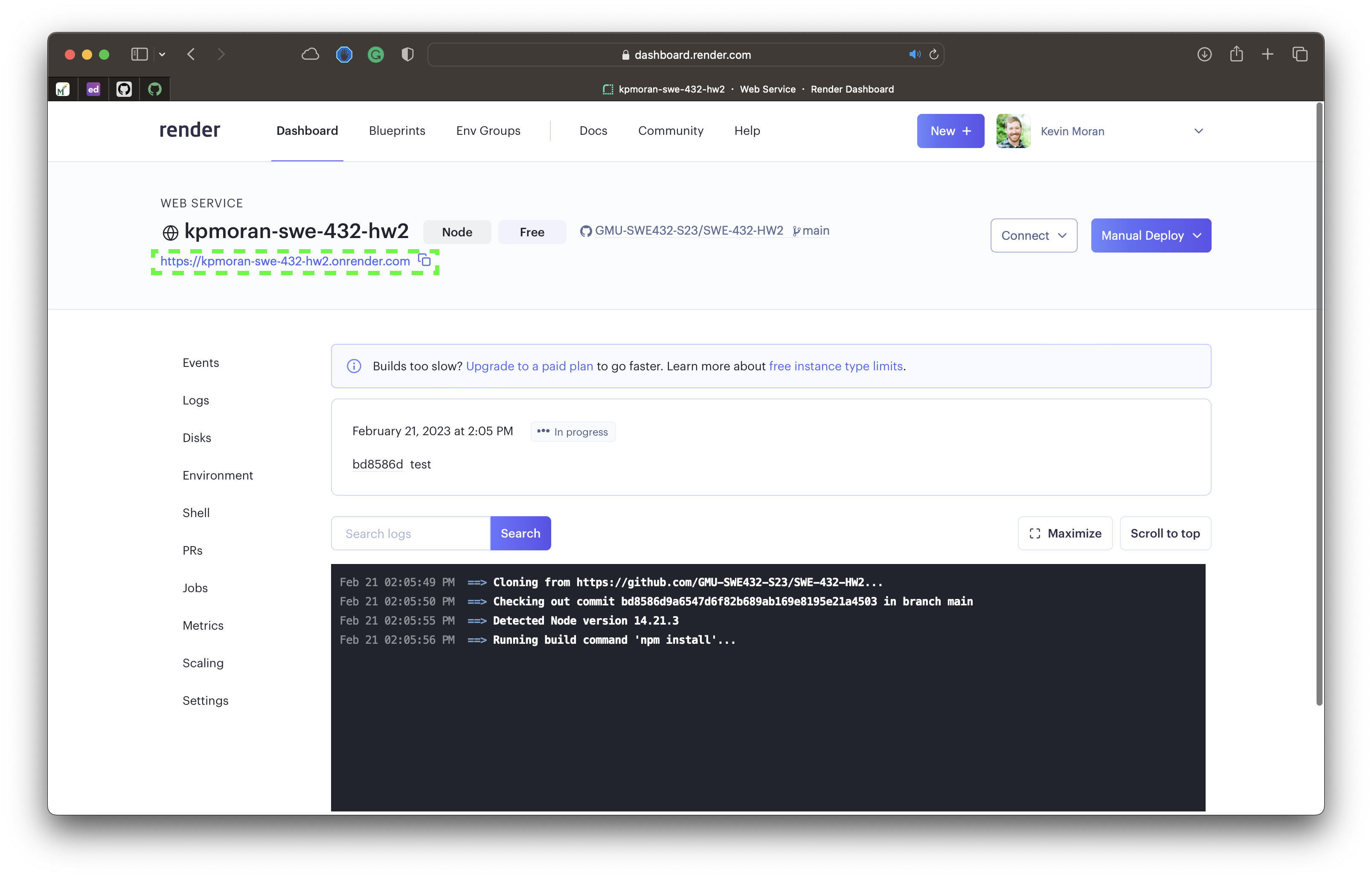The width and height of the screenshot is (1372, 878).
Task: Switch to the green GitHub pinned tab
Action: pyautogui.click(x=154, y=89)
